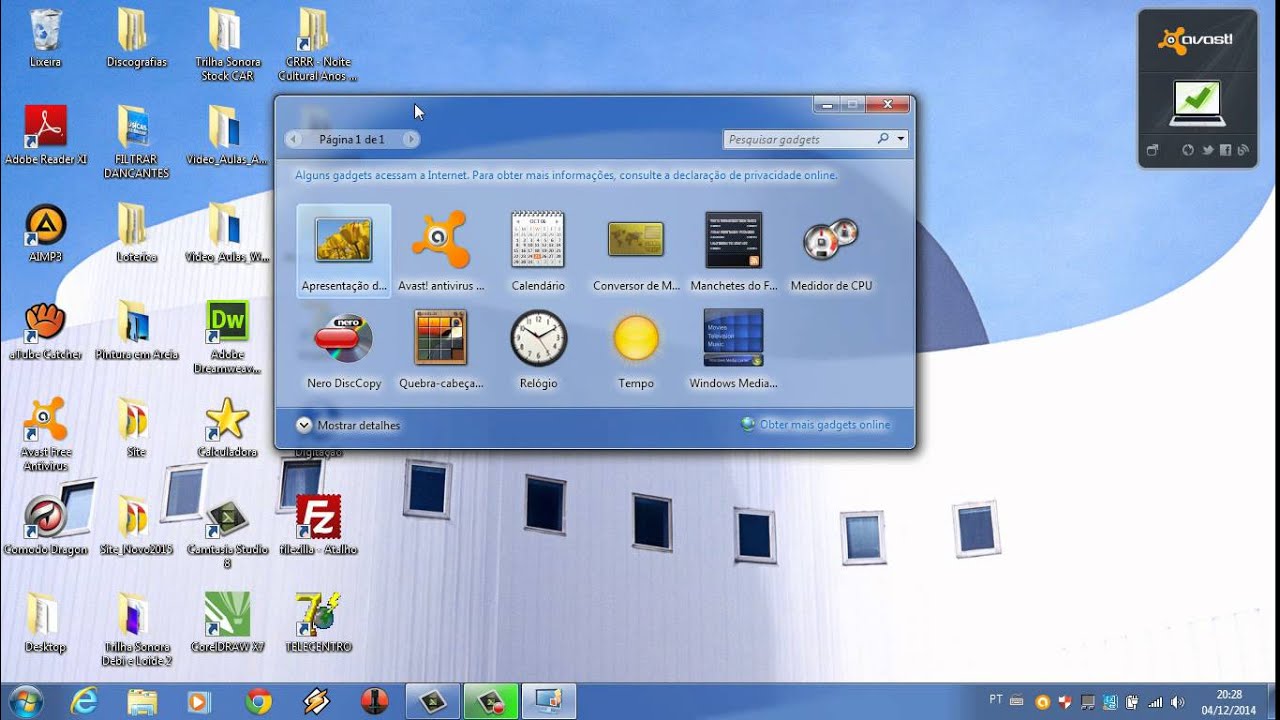Open the PT language indicator
The height and width of the screenshot is (720, 1280).
click(x=996, y=700)
